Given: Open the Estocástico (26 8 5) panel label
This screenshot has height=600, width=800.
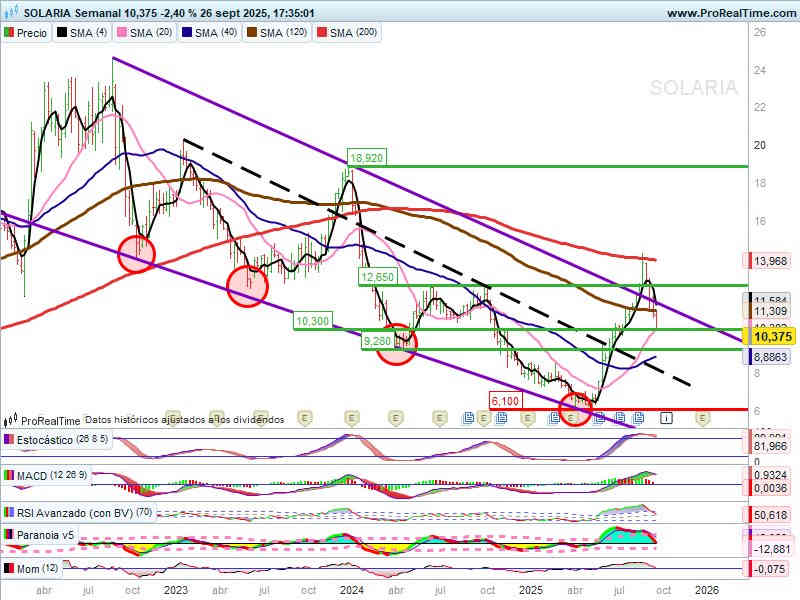Looking at the screenshot, I should pos(57,439).
